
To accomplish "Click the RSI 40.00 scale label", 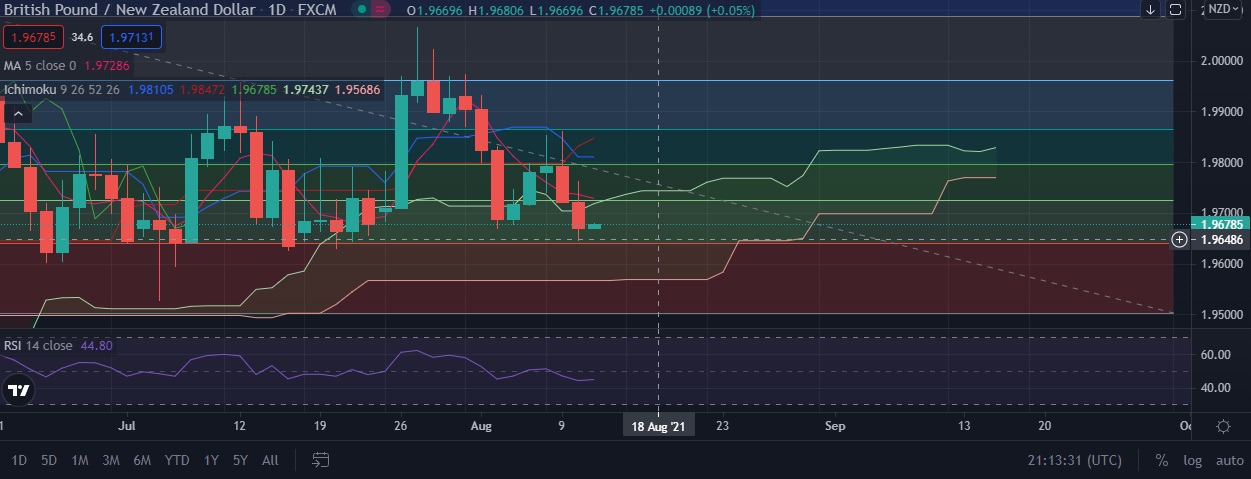I will click(1214, 388).
